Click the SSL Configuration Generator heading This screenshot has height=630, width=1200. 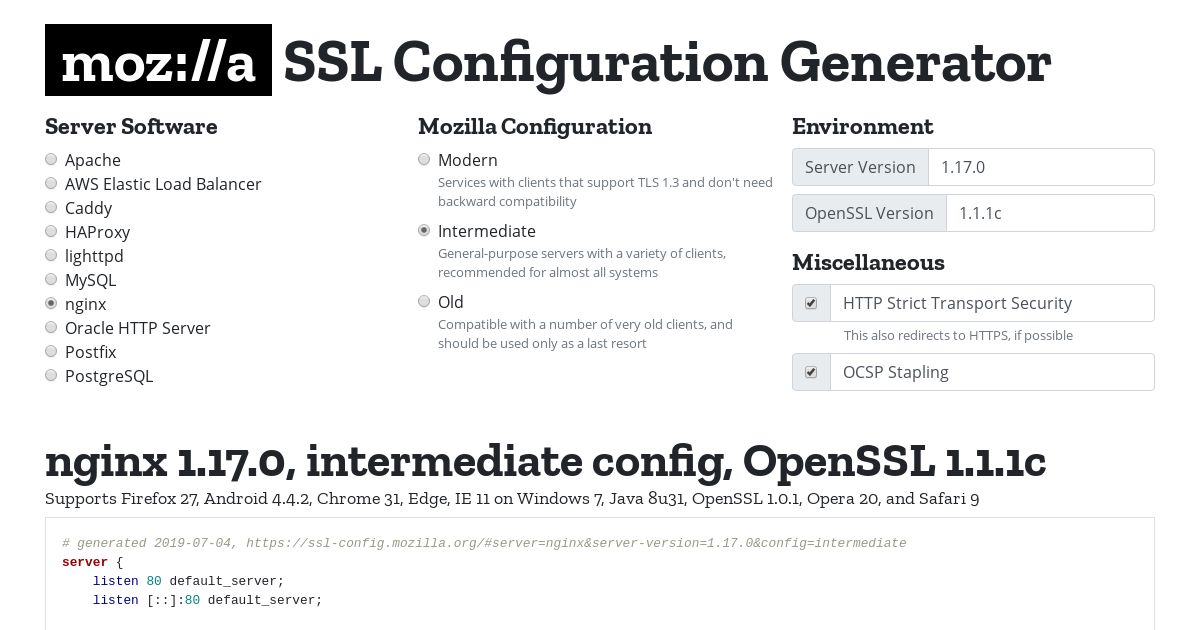[667, 62]
